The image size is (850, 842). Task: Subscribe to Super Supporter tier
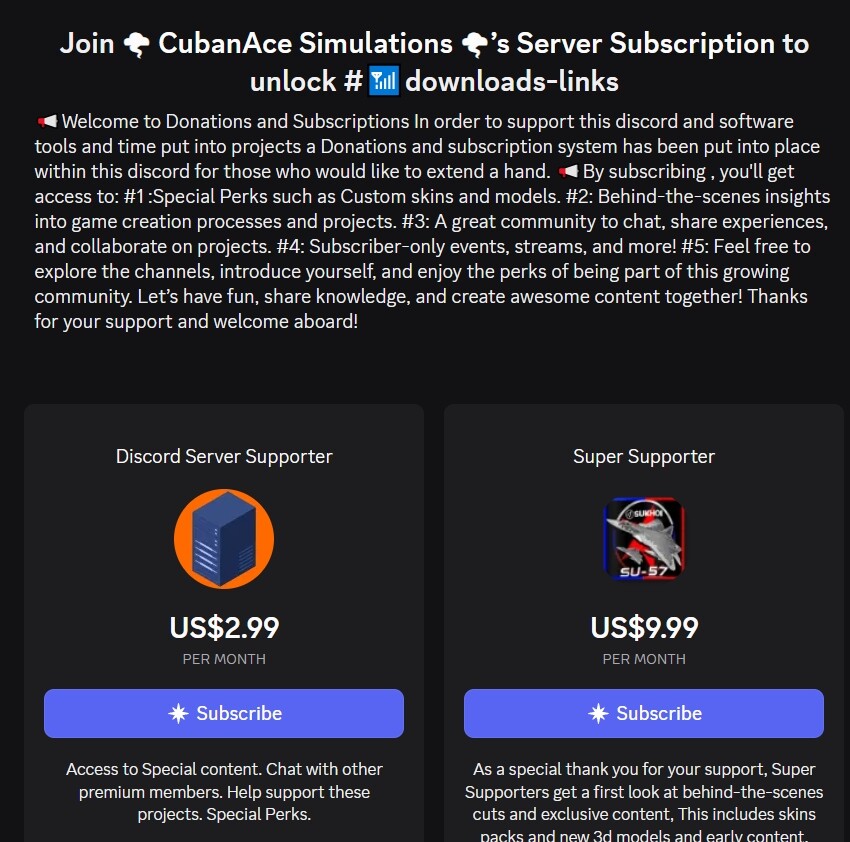(x=644, y=714)
